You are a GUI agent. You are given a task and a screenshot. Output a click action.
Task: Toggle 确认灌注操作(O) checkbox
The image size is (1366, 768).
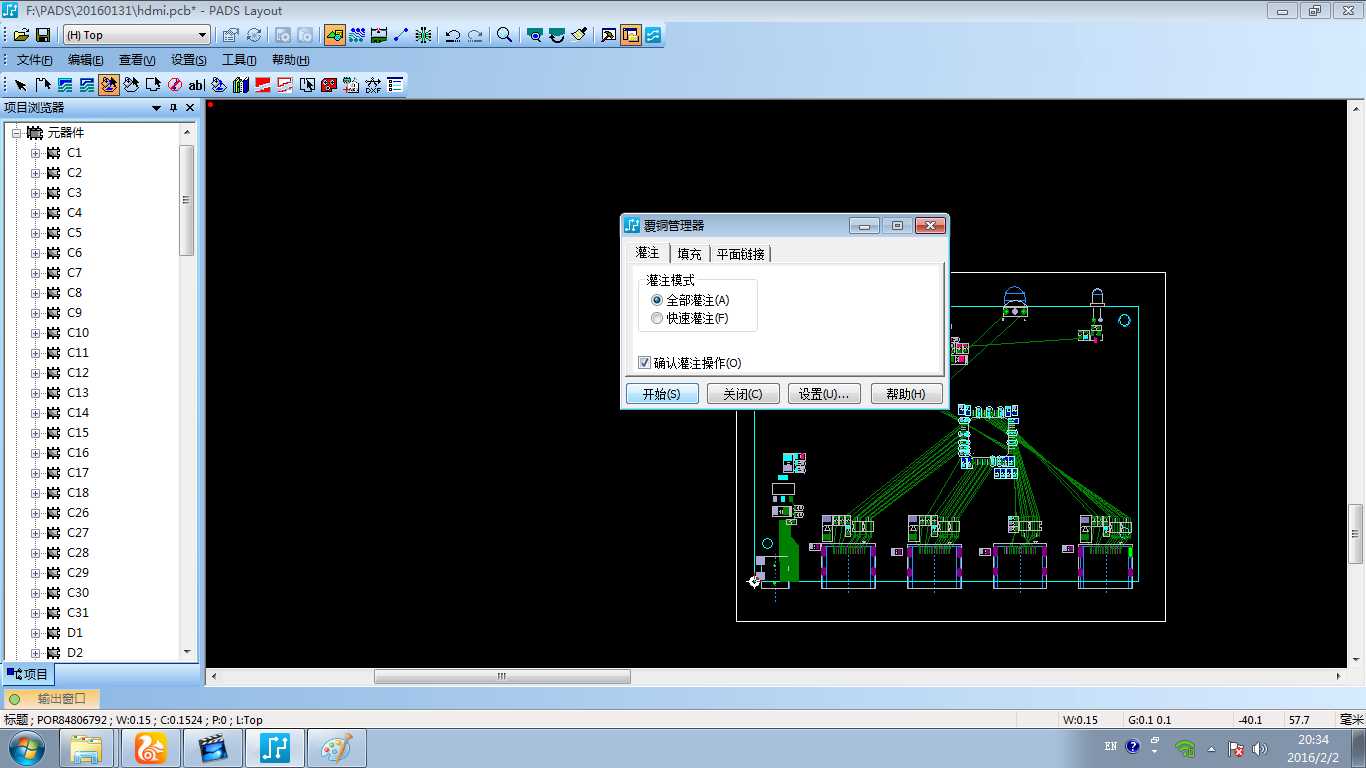[x=645, y=363]
